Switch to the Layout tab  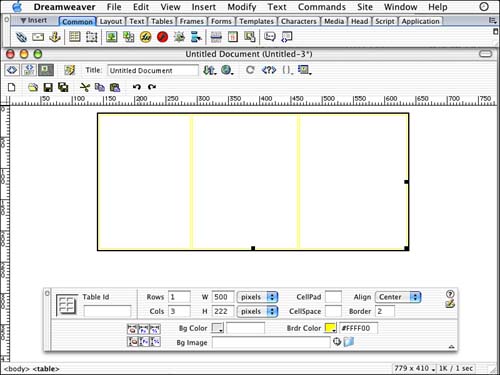point(111,21)
